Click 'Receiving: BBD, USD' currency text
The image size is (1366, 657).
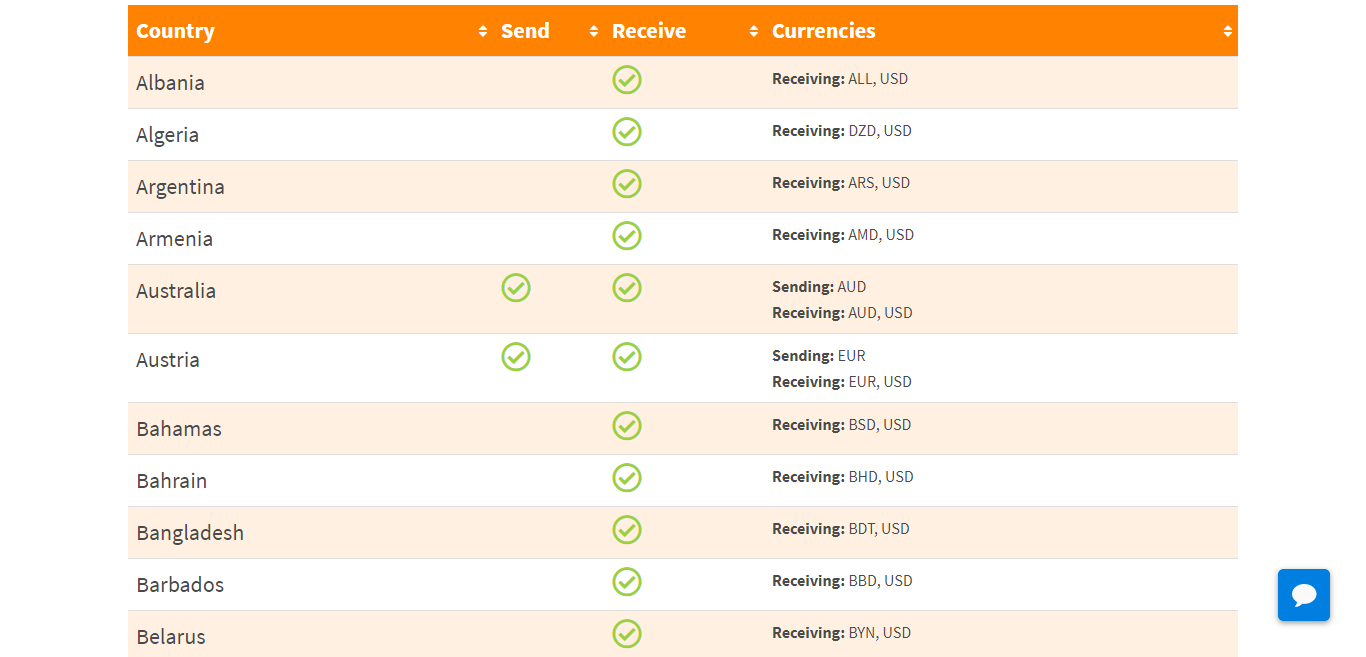click(842, 581)
